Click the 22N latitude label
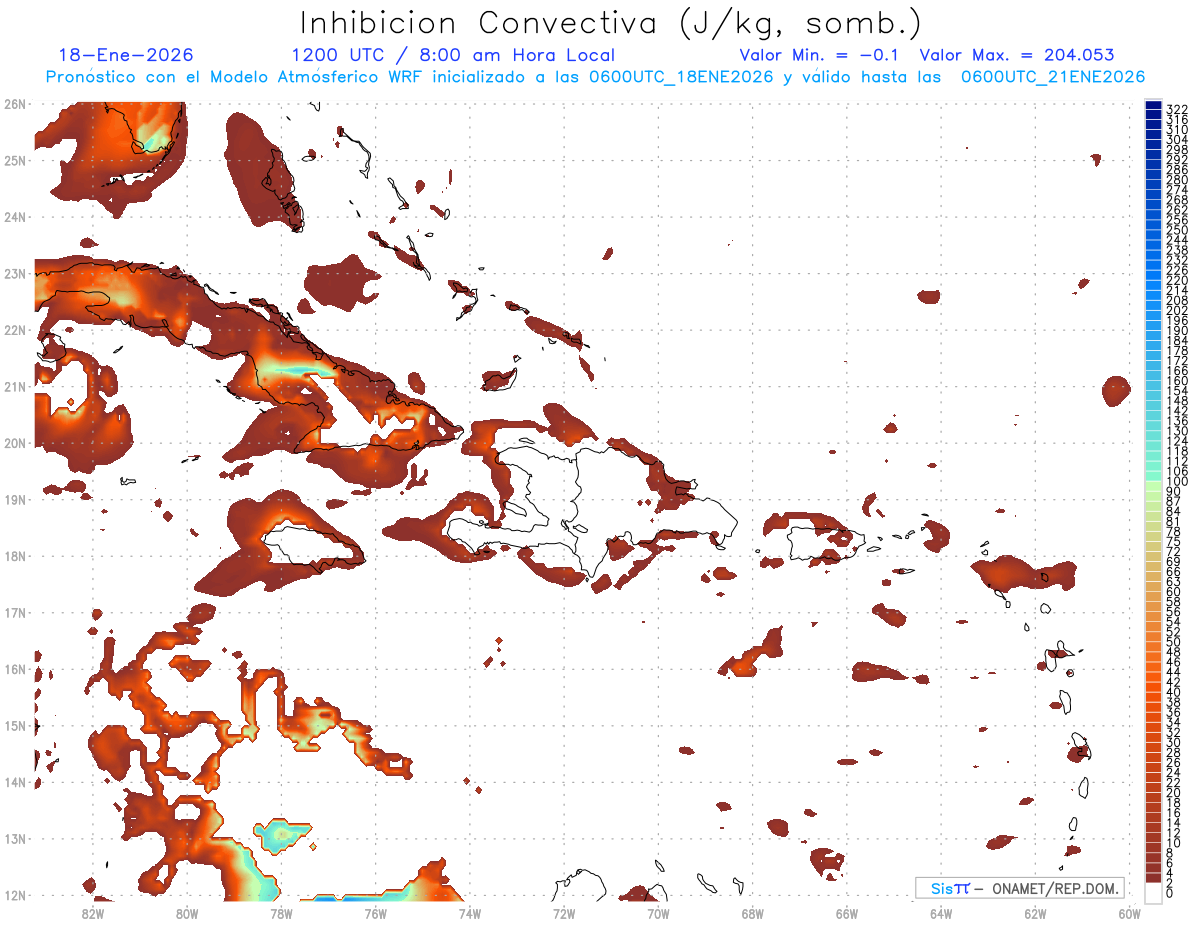The image size is (1200, 927). tap(15, 330)
